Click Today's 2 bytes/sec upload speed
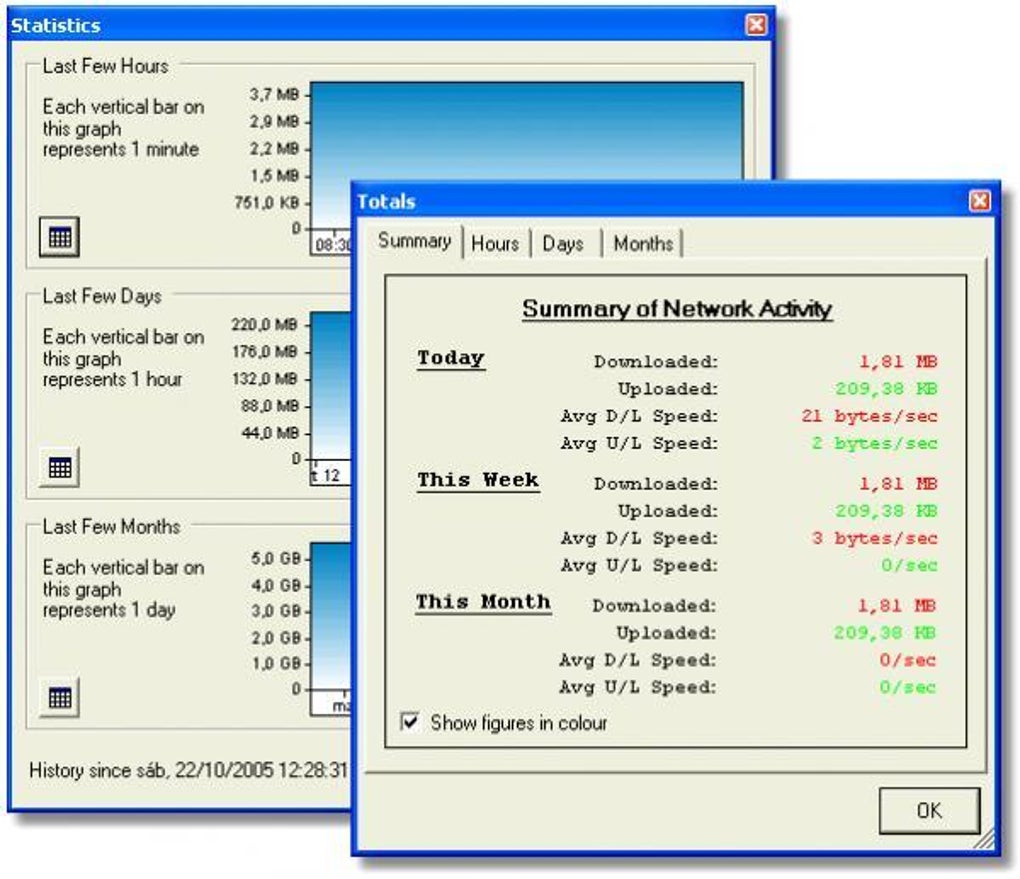 pyautogui.click(x=874, y=443)
